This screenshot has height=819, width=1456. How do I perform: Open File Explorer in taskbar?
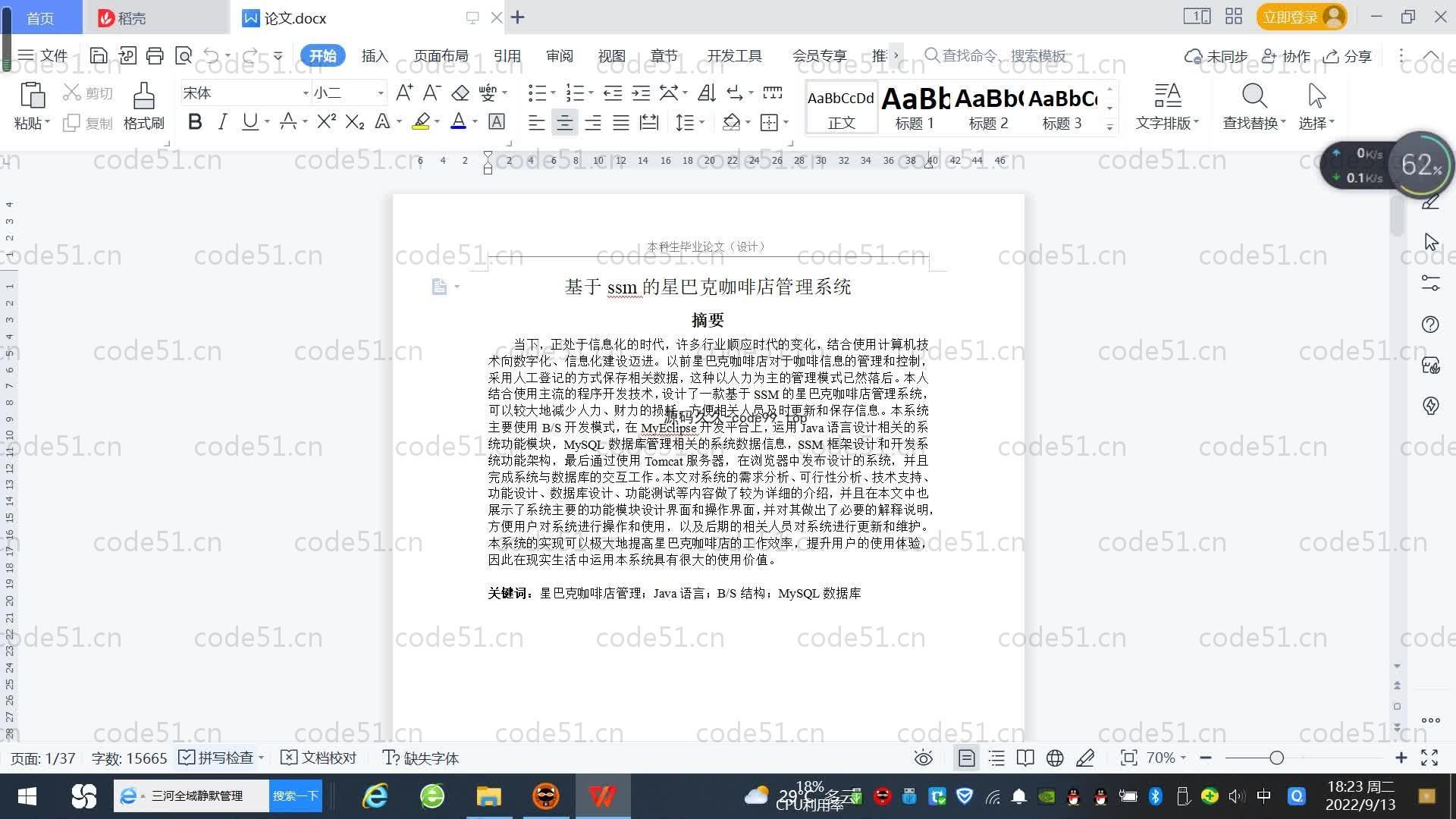(489, 796)
